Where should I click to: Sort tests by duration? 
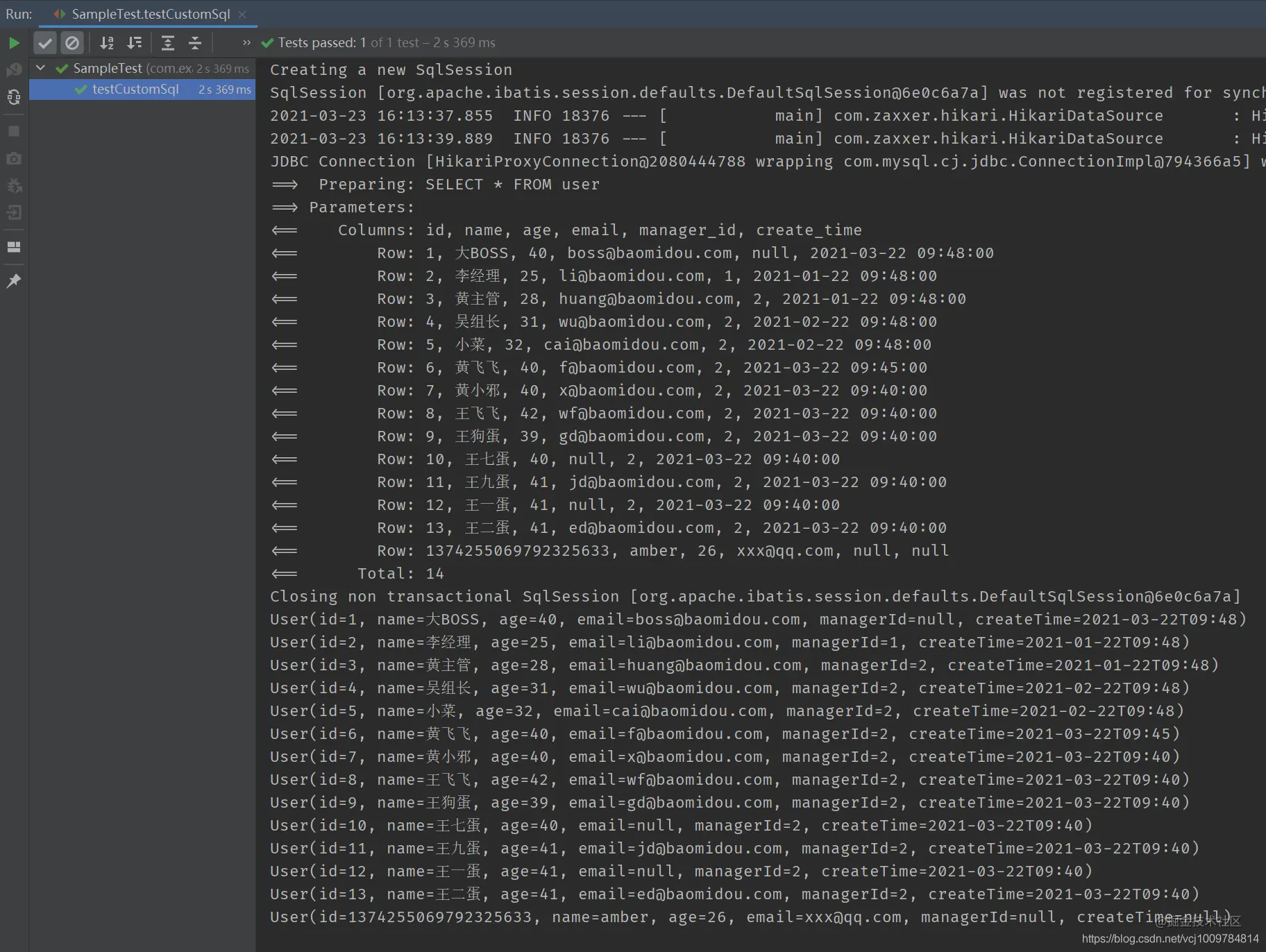135,43
